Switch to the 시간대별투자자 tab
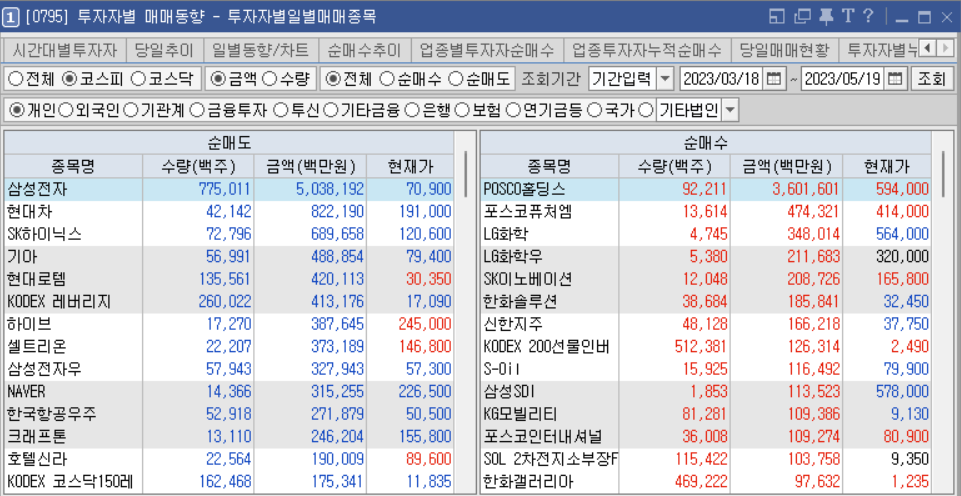This screenshot has height=496, width=961. click(x=64, y=49)
